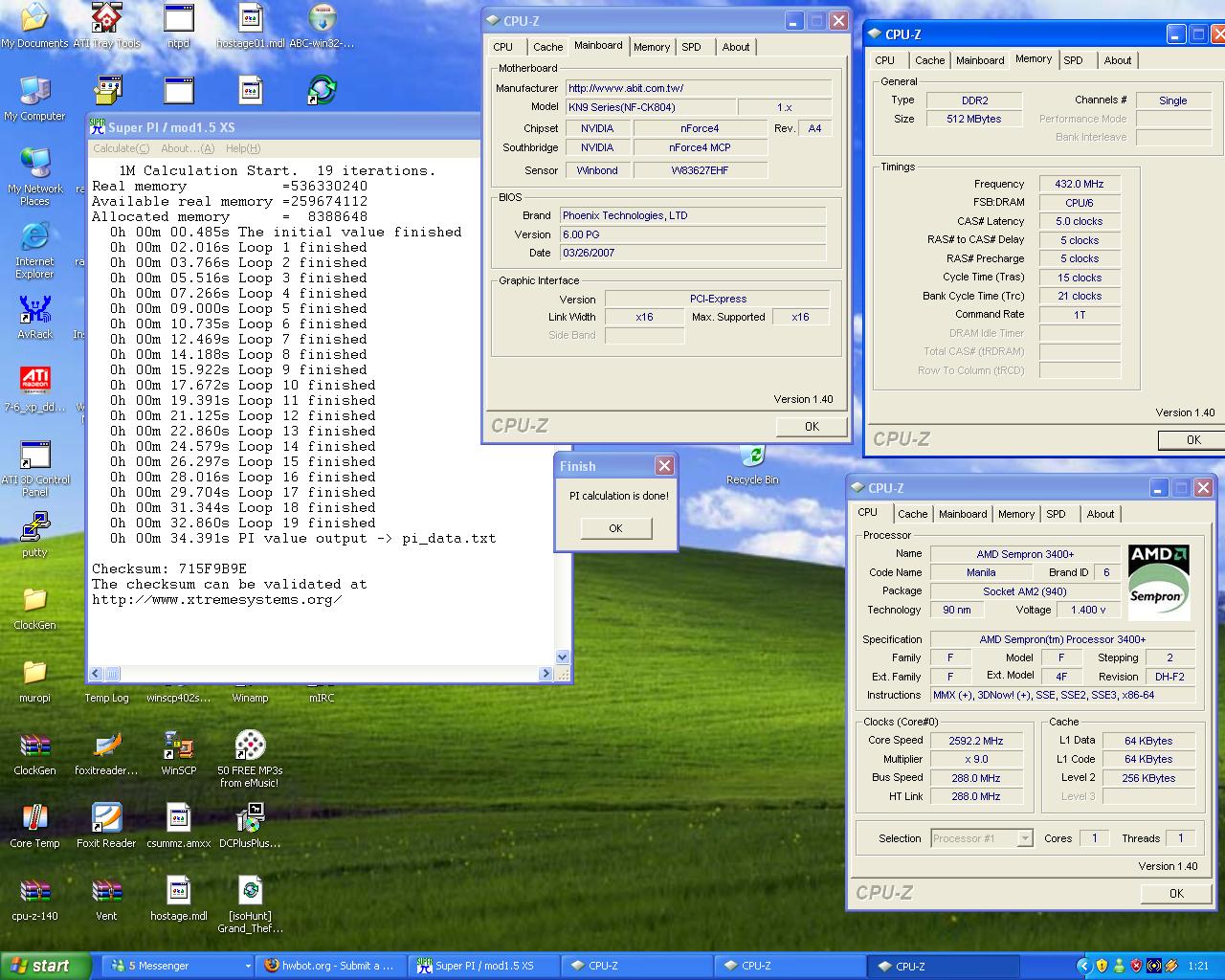1225x980 pixels.
Task: Switch to hwbot.org browser taskbar button
Action: point(329,967)
